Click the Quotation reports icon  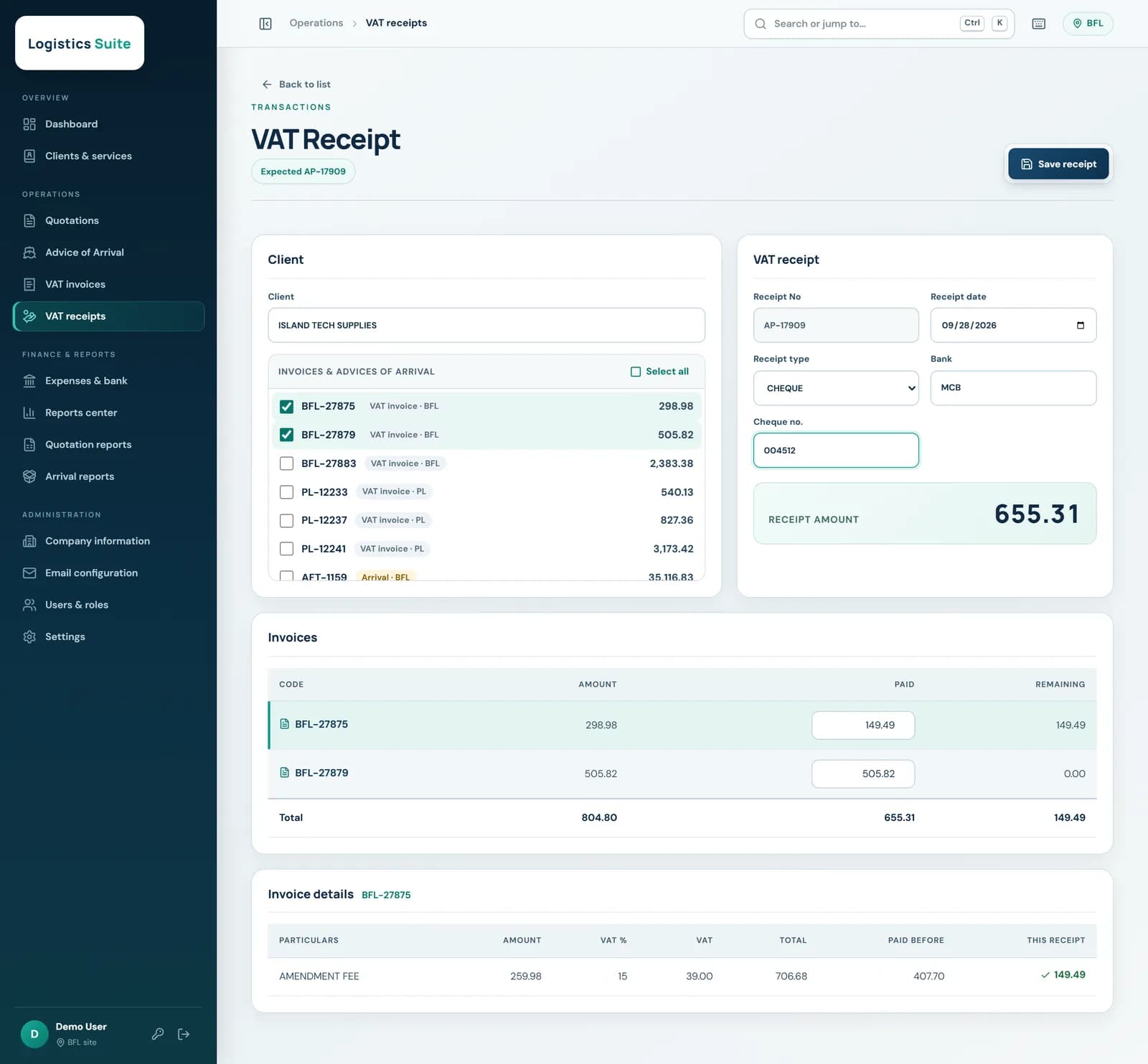[x=29, y=445]
